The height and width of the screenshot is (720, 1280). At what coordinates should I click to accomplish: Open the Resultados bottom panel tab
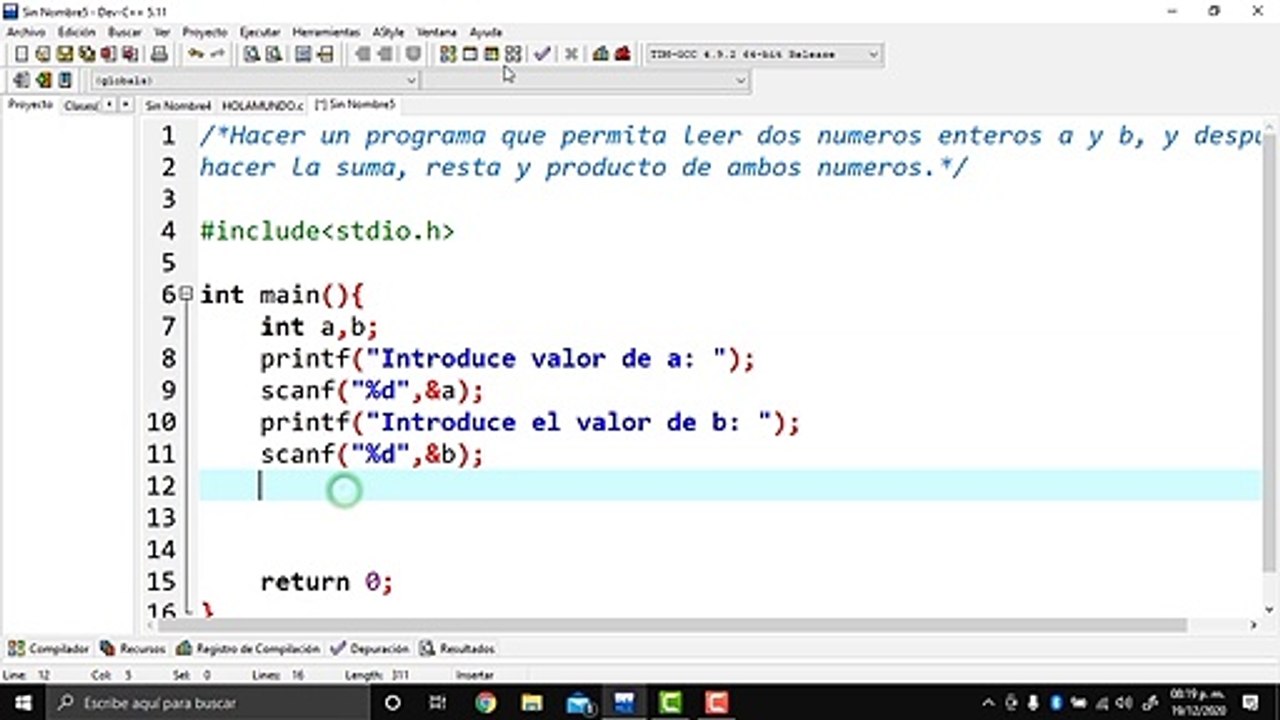(458, 648)
